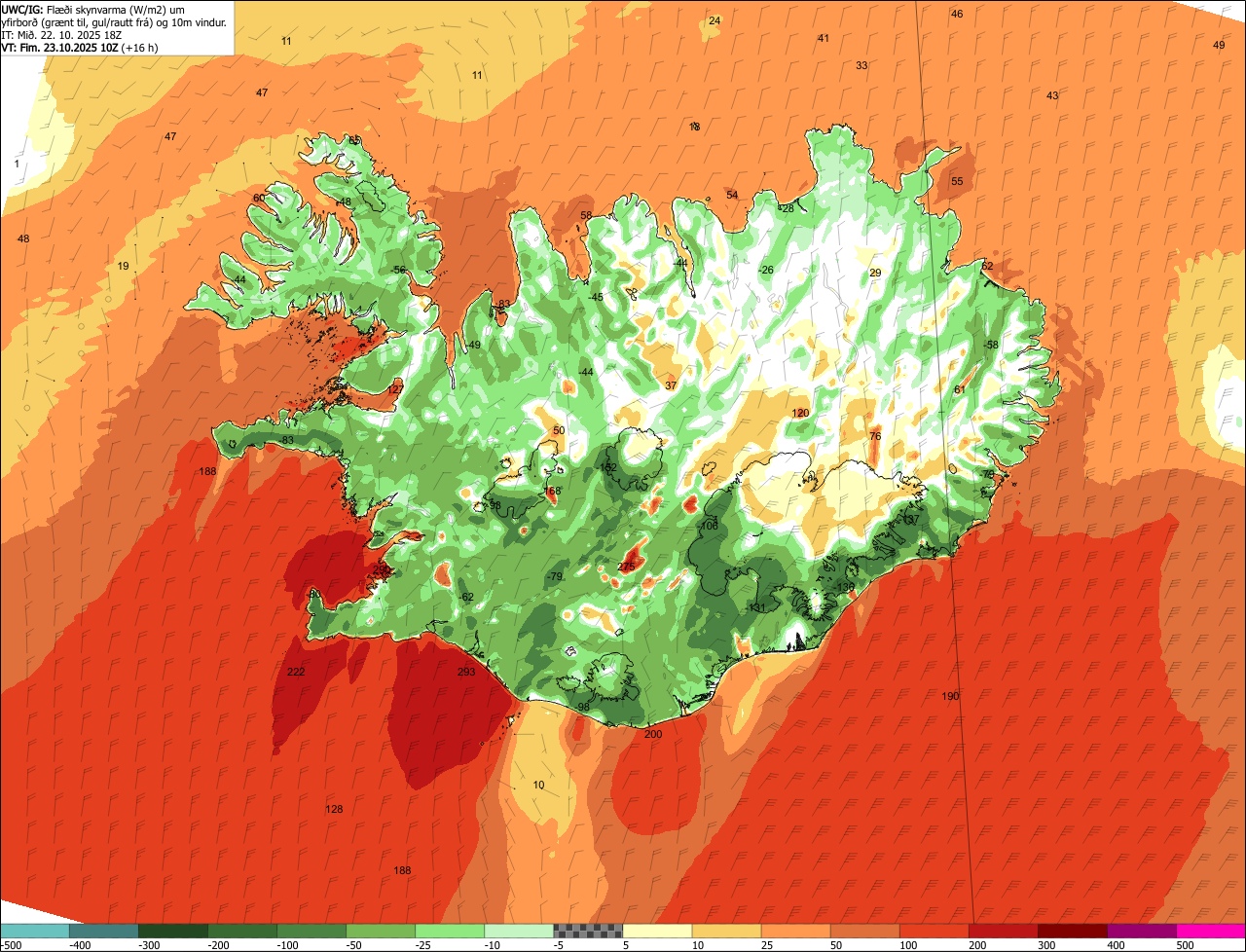Click the map value "19" west of the Westfjords
This screenshot has width=1246, height=952.
(x=123, y=266)
